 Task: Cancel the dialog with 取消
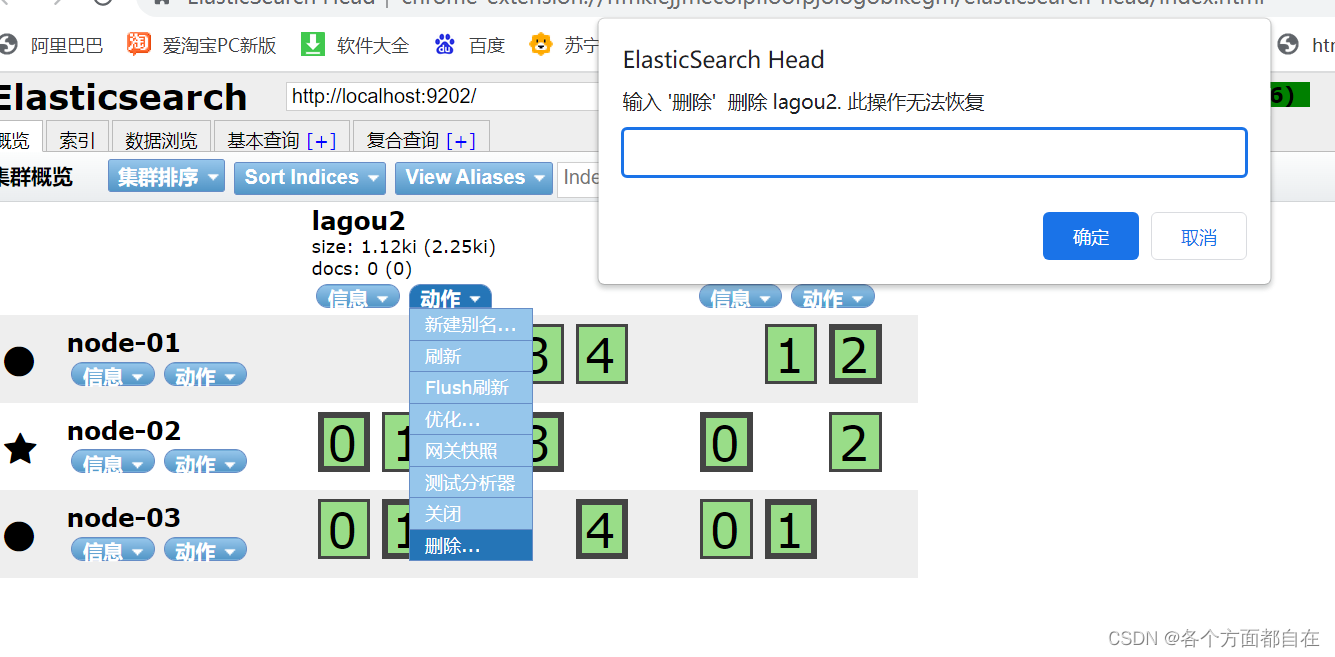1199,236
